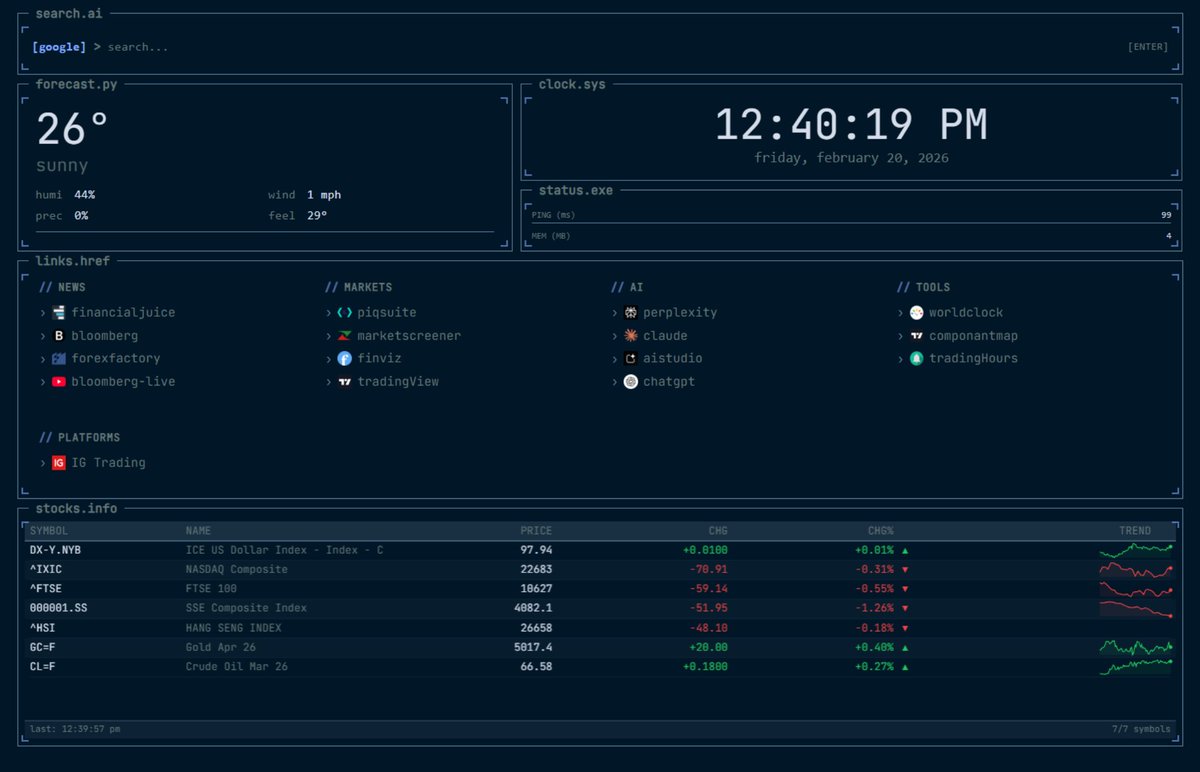1200x772 pixels.
Task: Select the ^IXIC symbol cell
Action: 46,569
